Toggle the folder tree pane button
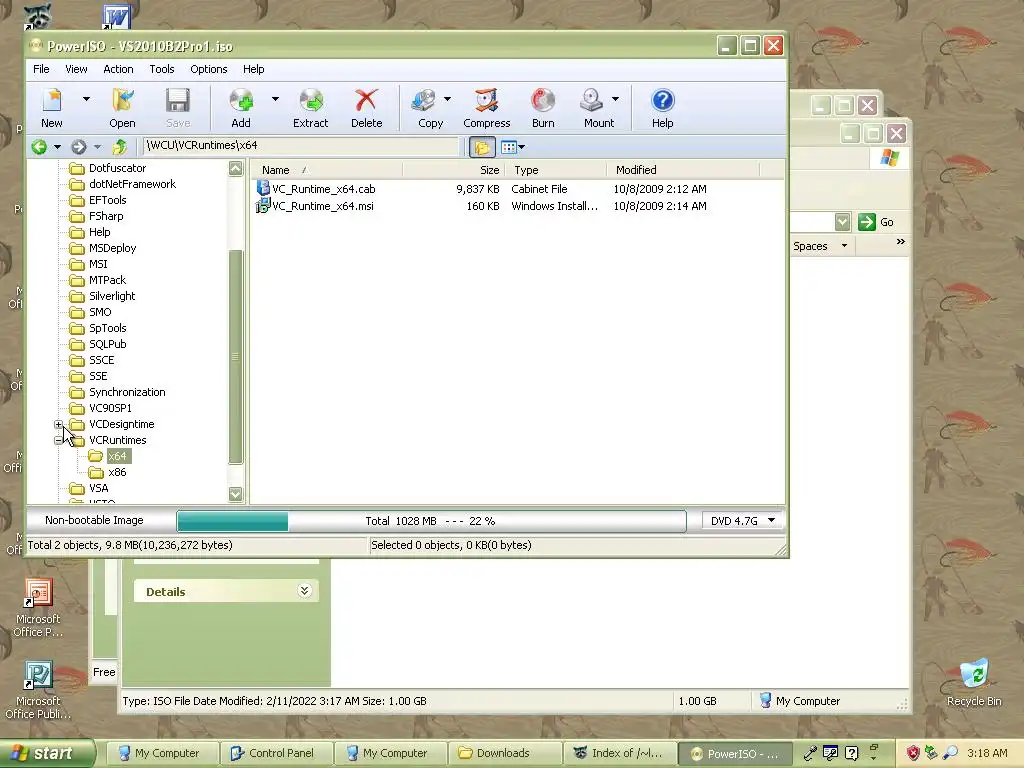Screen dimensions: 1024x768 pyautogui.click(x=482, y=147)
